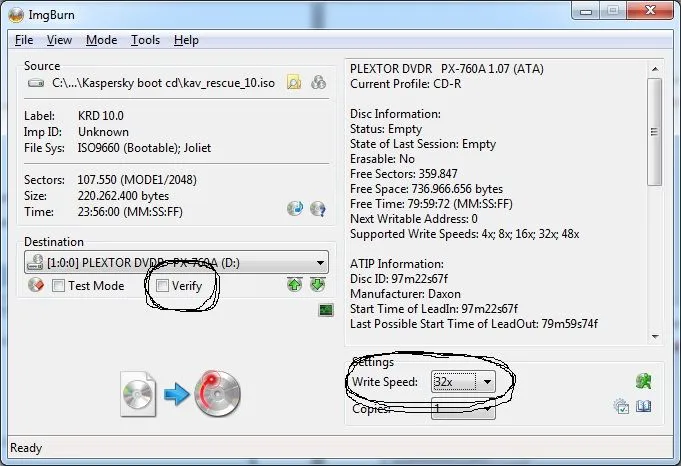Image resolution: width=681 pixels, height=466 pixels.
Task: Click the label value KRD 10.0
Action: (x=101, y=116)
